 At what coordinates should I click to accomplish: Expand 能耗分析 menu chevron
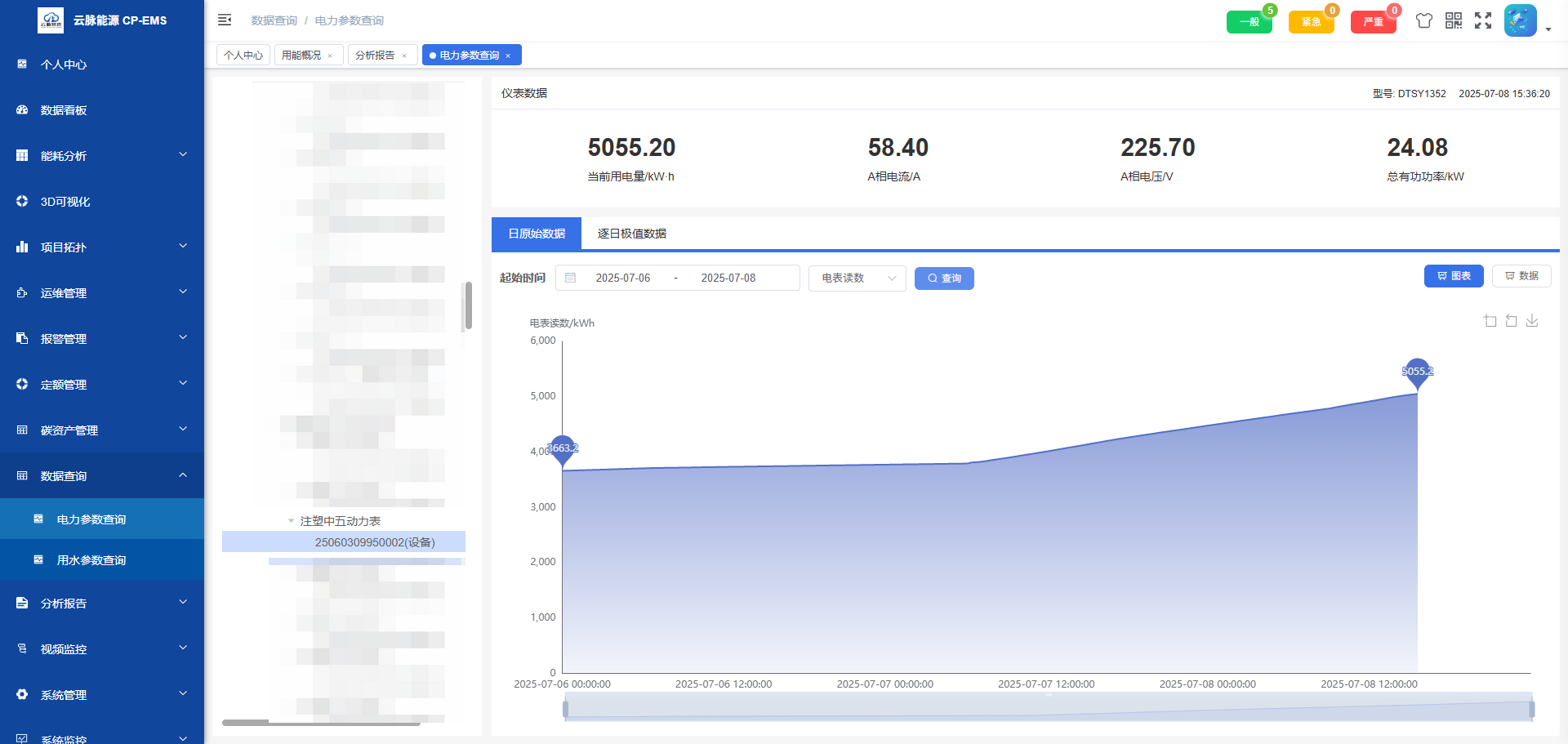coord(183,154)
